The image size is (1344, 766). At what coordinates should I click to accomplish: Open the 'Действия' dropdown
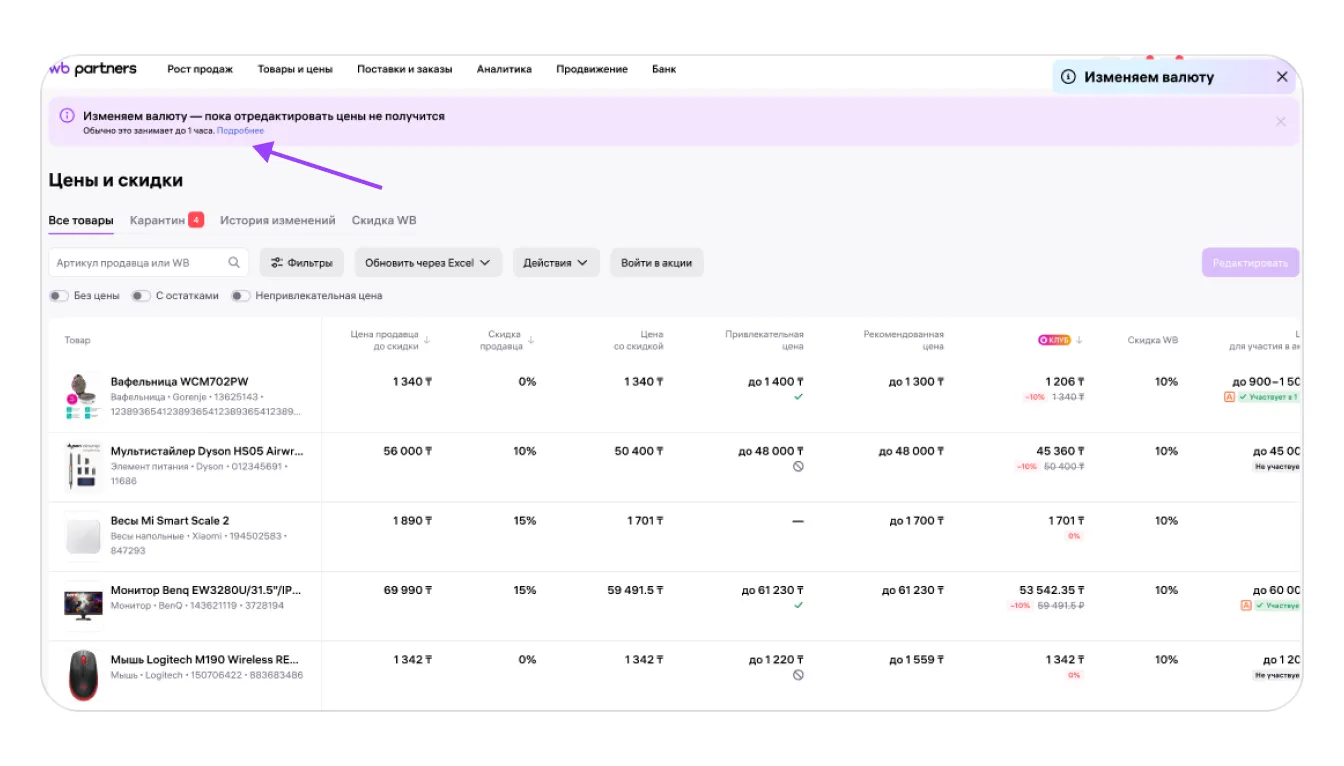pos(556,263)
